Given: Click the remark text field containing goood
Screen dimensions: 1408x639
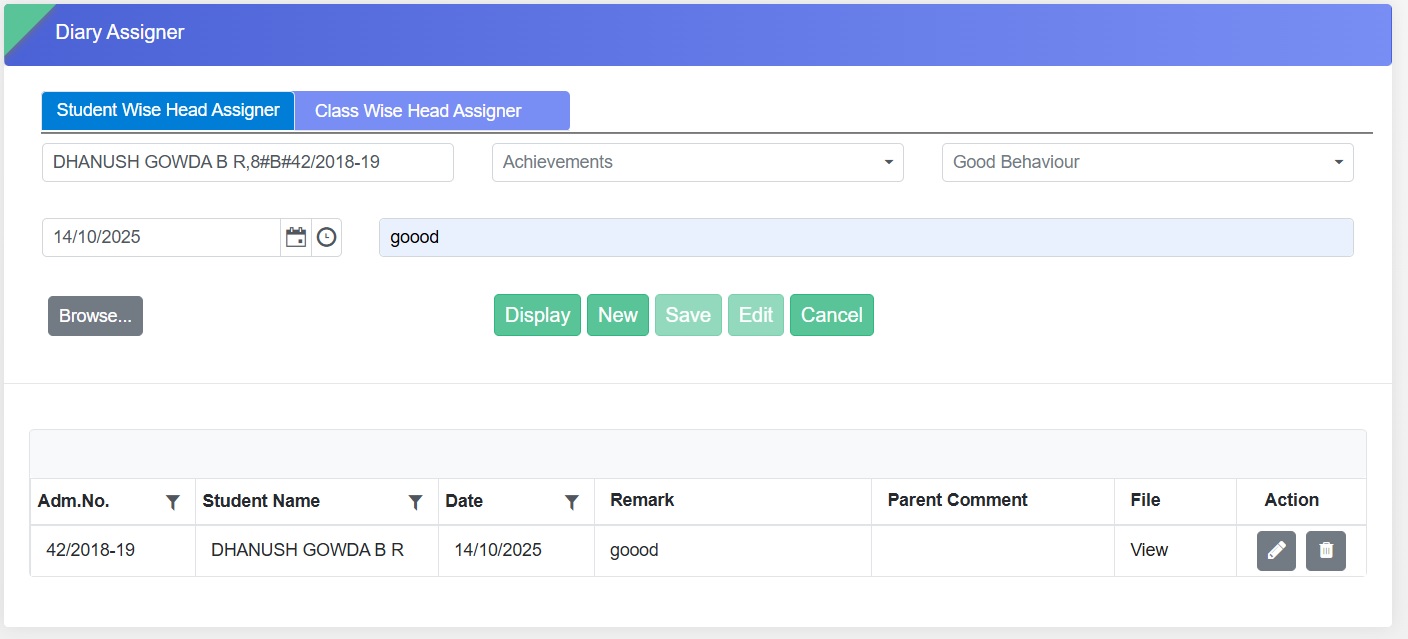Looking at the screenshot, I should (x=865, y=238).
